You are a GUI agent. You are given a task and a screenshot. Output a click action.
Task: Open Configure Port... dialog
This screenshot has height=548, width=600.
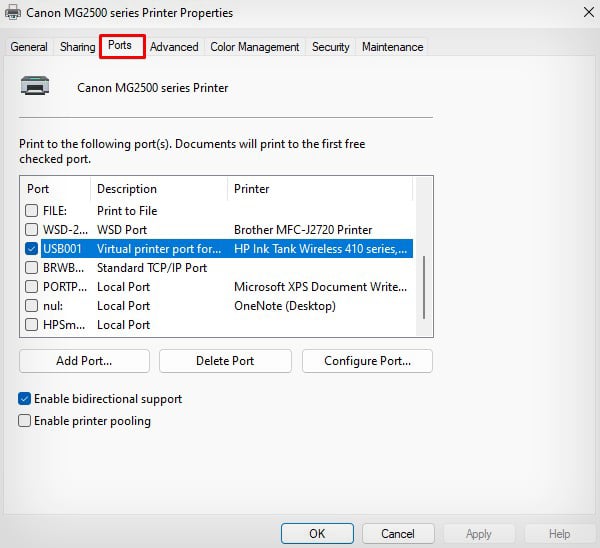[367, 361]
